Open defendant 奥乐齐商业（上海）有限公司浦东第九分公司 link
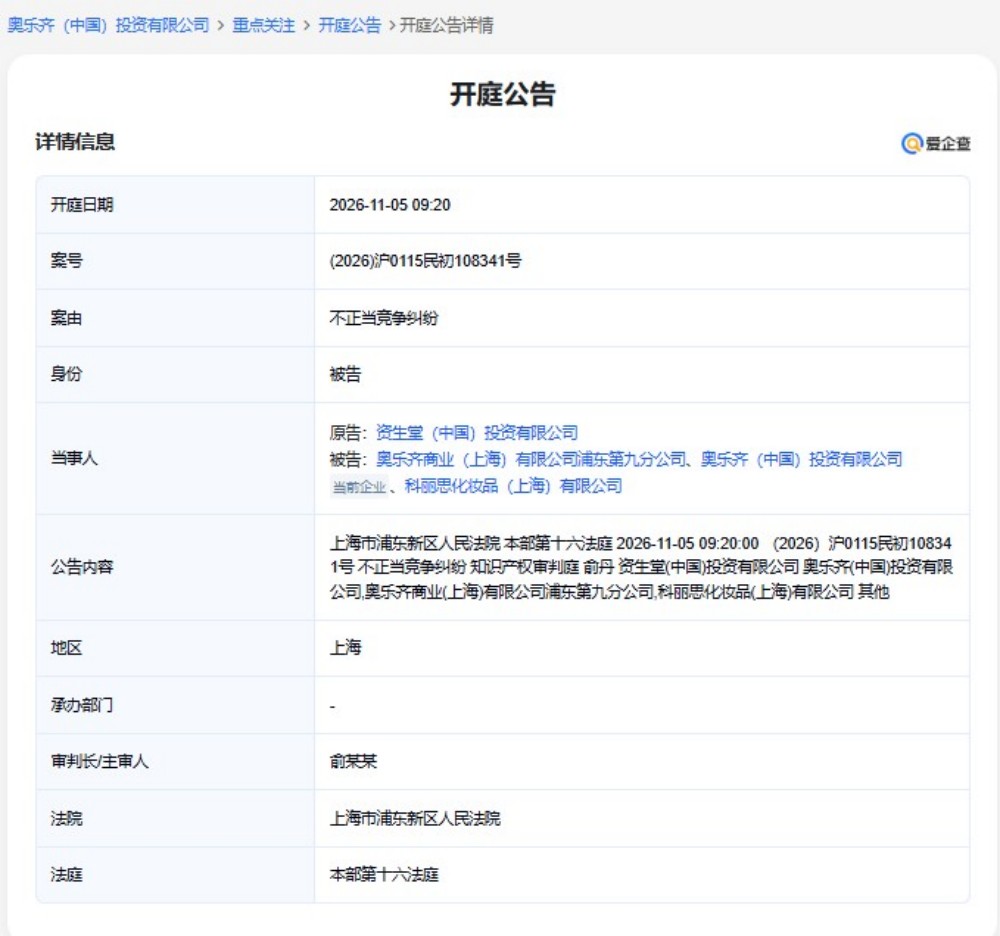The height and width of the screenshot is (936, 1000). 531,459
